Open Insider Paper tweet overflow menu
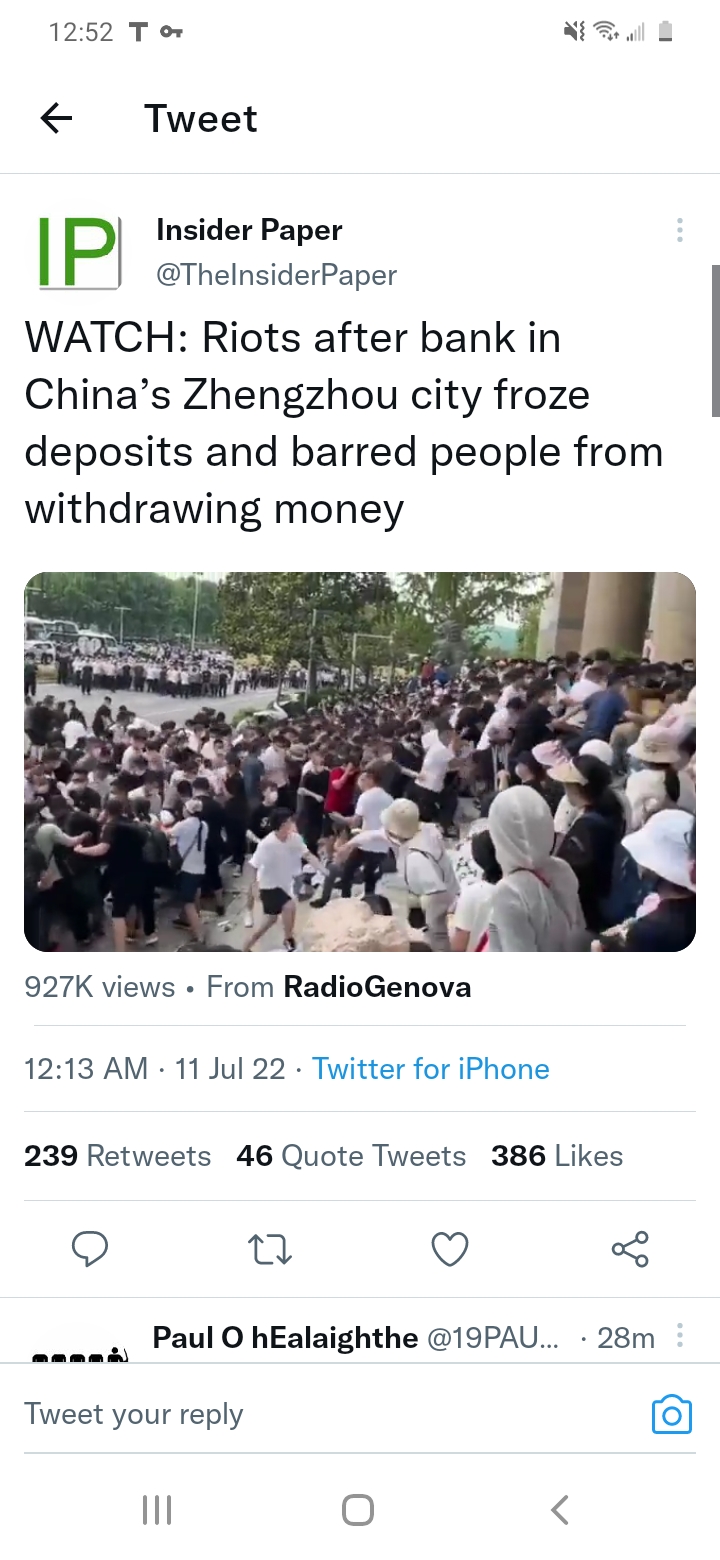This screenshot has height=1560, width=720. click(680, 230)
